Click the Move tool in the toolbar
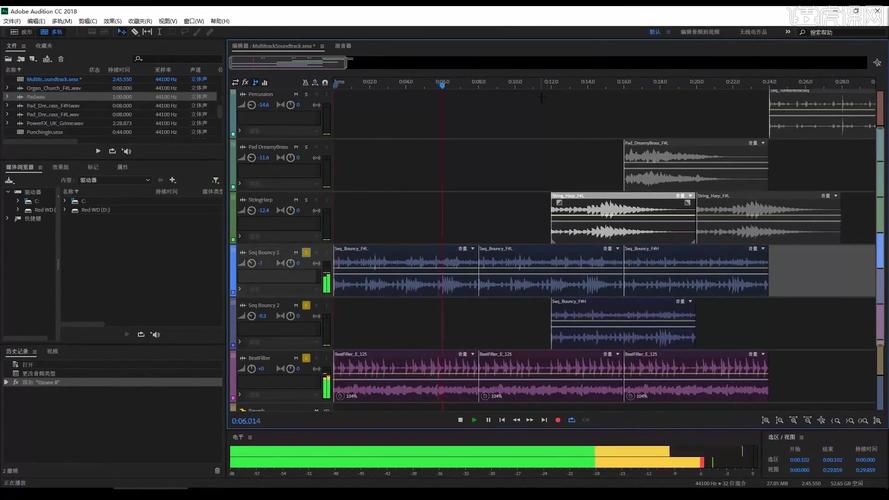The image size is (889, 500). click(121, 32)
